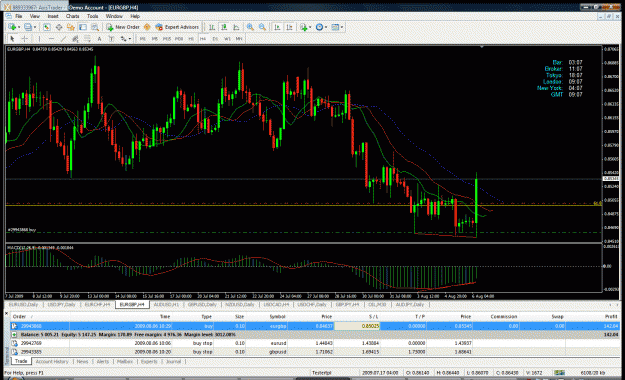
Task: Open the File menu
Action: 18,16
